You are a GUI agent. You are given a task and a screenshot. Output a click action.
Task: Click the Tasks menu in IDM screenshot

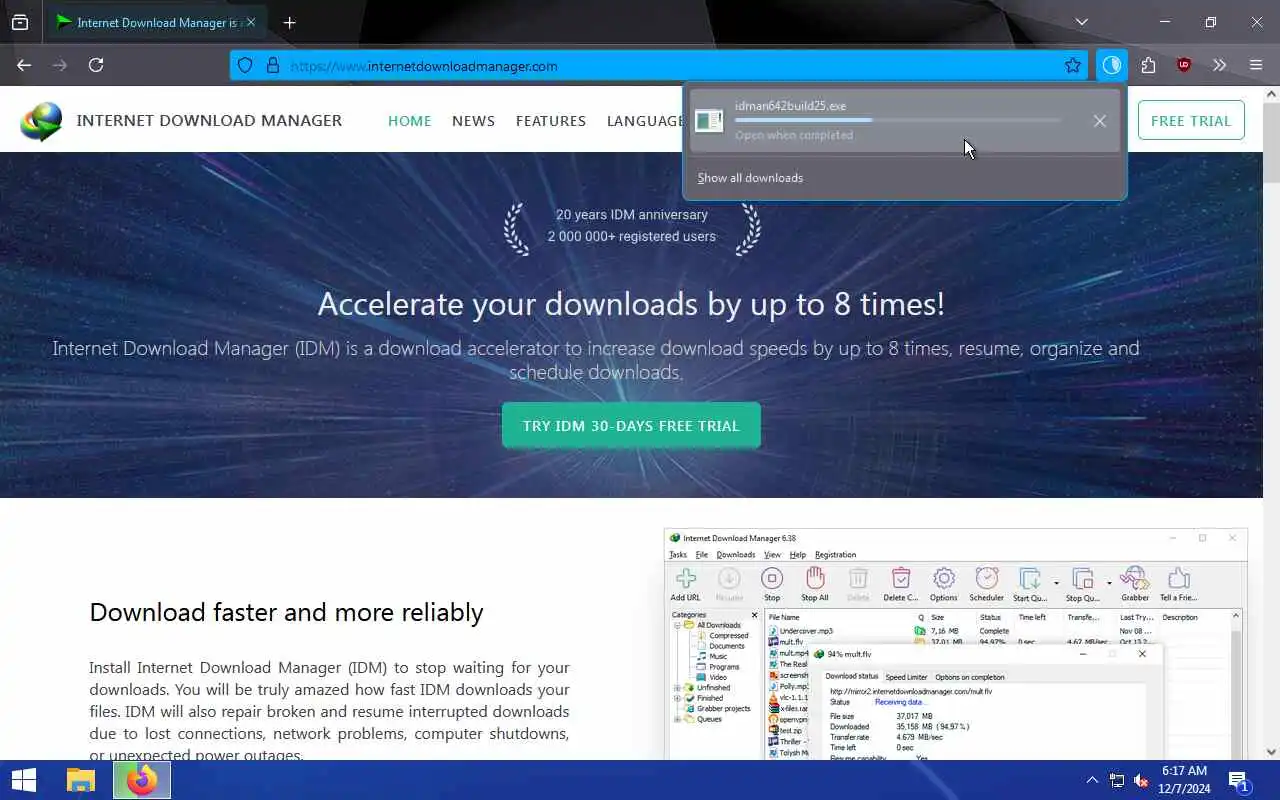point(678,554)
